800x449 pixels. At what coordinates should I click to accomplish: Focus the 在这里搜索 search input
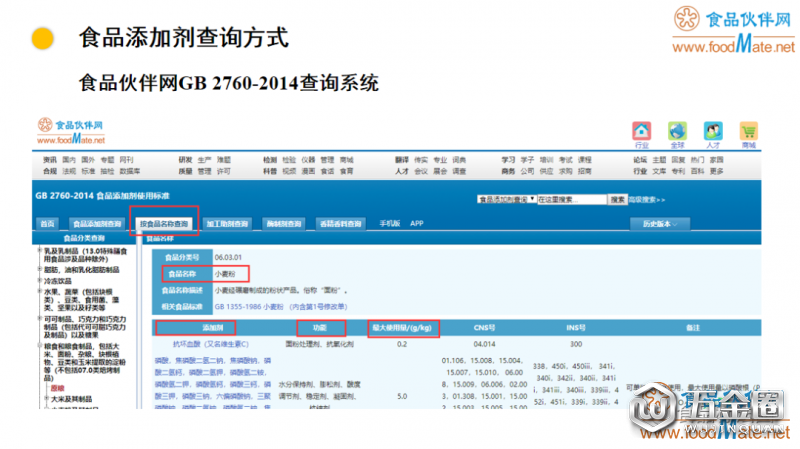click(572, 199)
